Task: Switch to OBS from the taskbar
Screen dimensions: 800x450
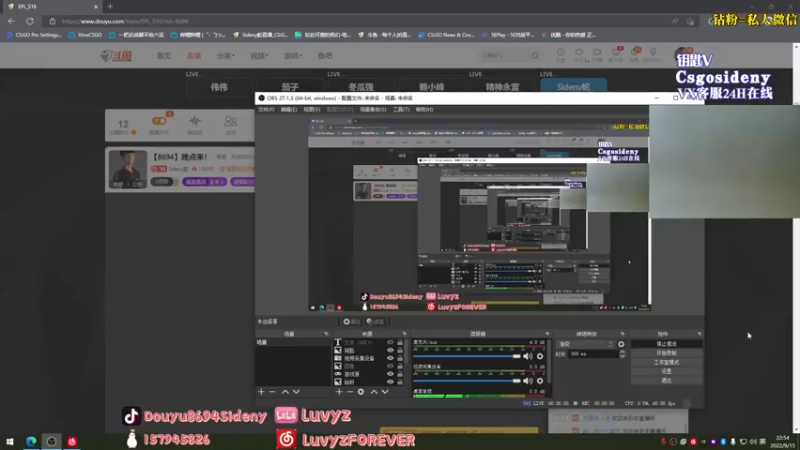Action: [x=52, y=441]
